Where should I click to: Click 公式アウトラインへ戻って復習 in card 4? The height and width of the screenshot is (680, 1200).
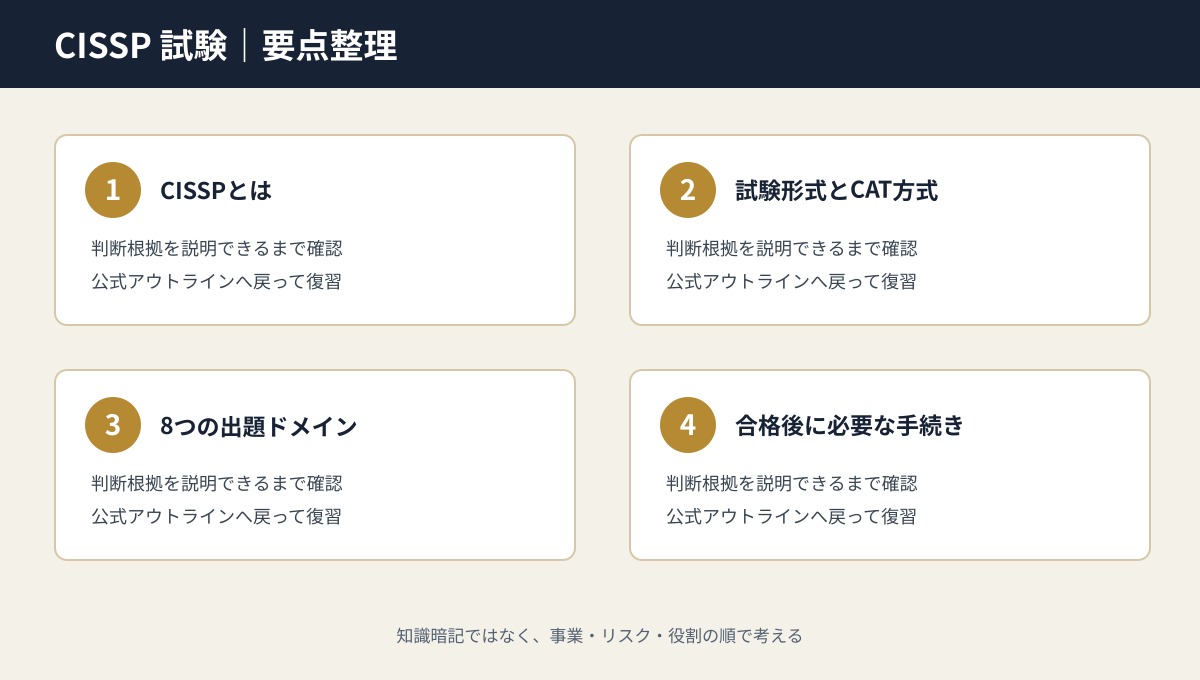(x=792, y=516)
